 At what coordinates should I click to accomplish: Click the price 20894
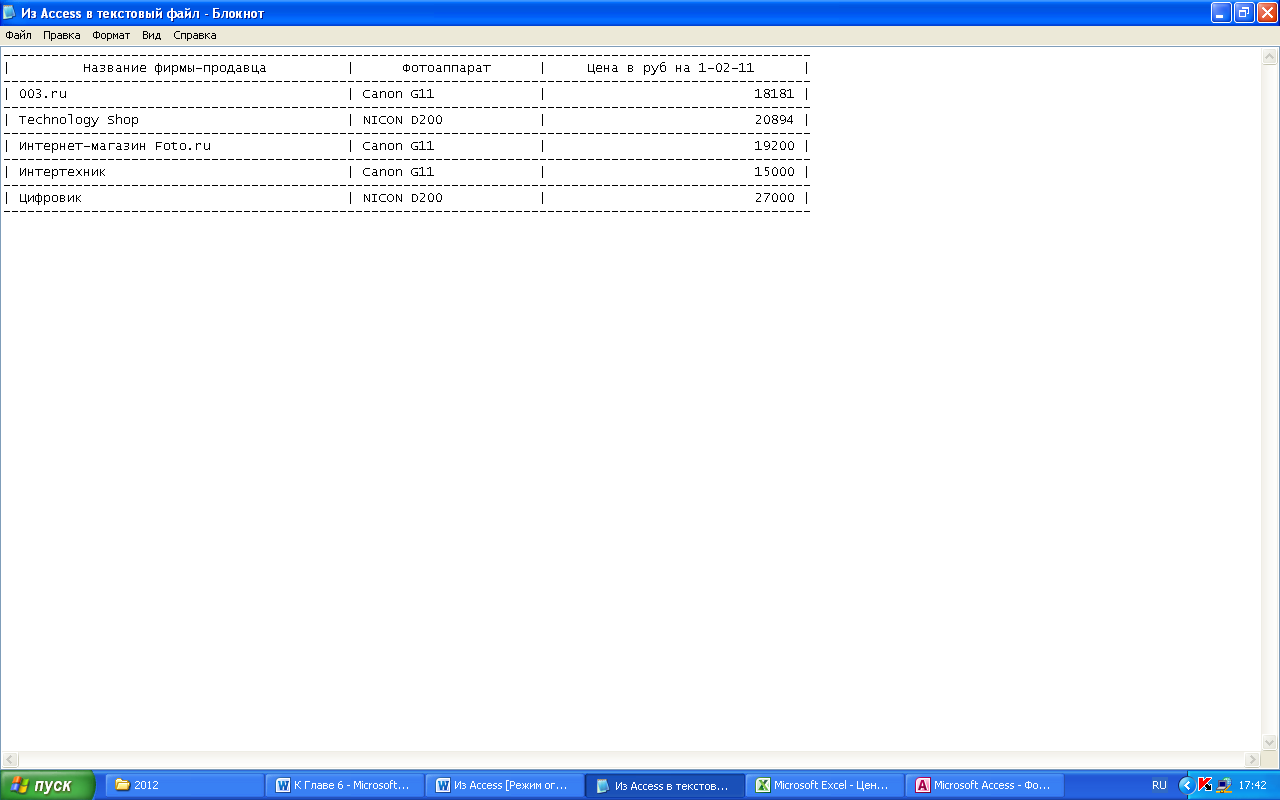(x=774, y=120)
